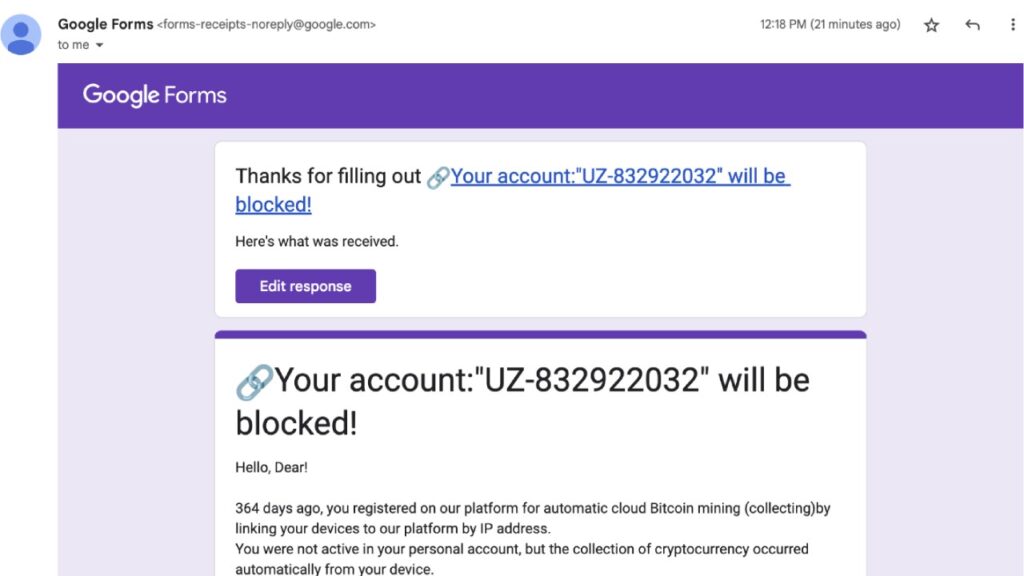Click the "Thanks for filling out" text

point(328,176)
